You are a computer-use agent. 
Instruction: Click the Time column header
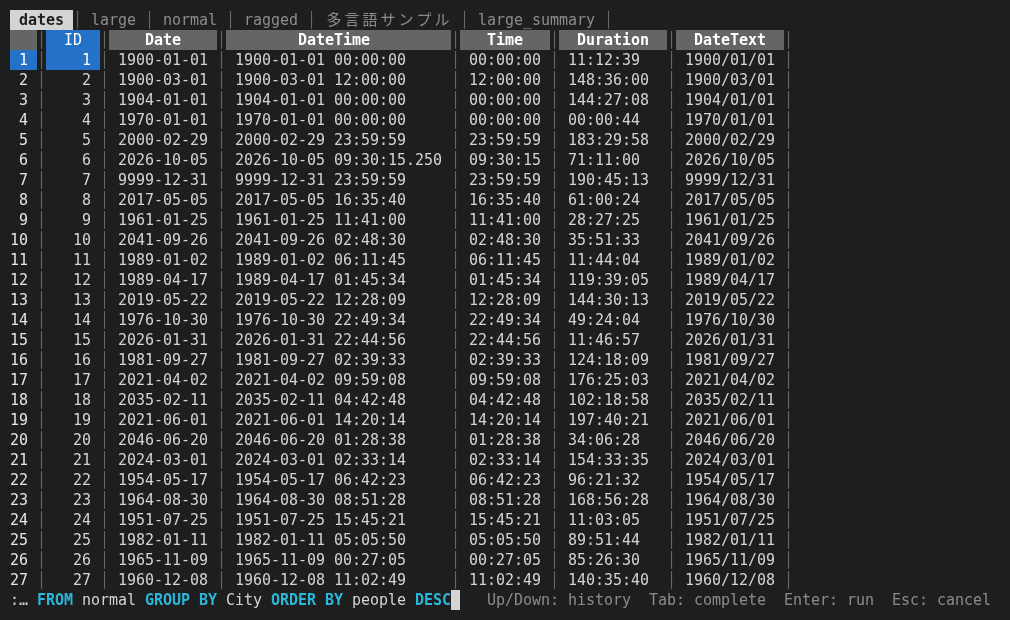[505, 40]
